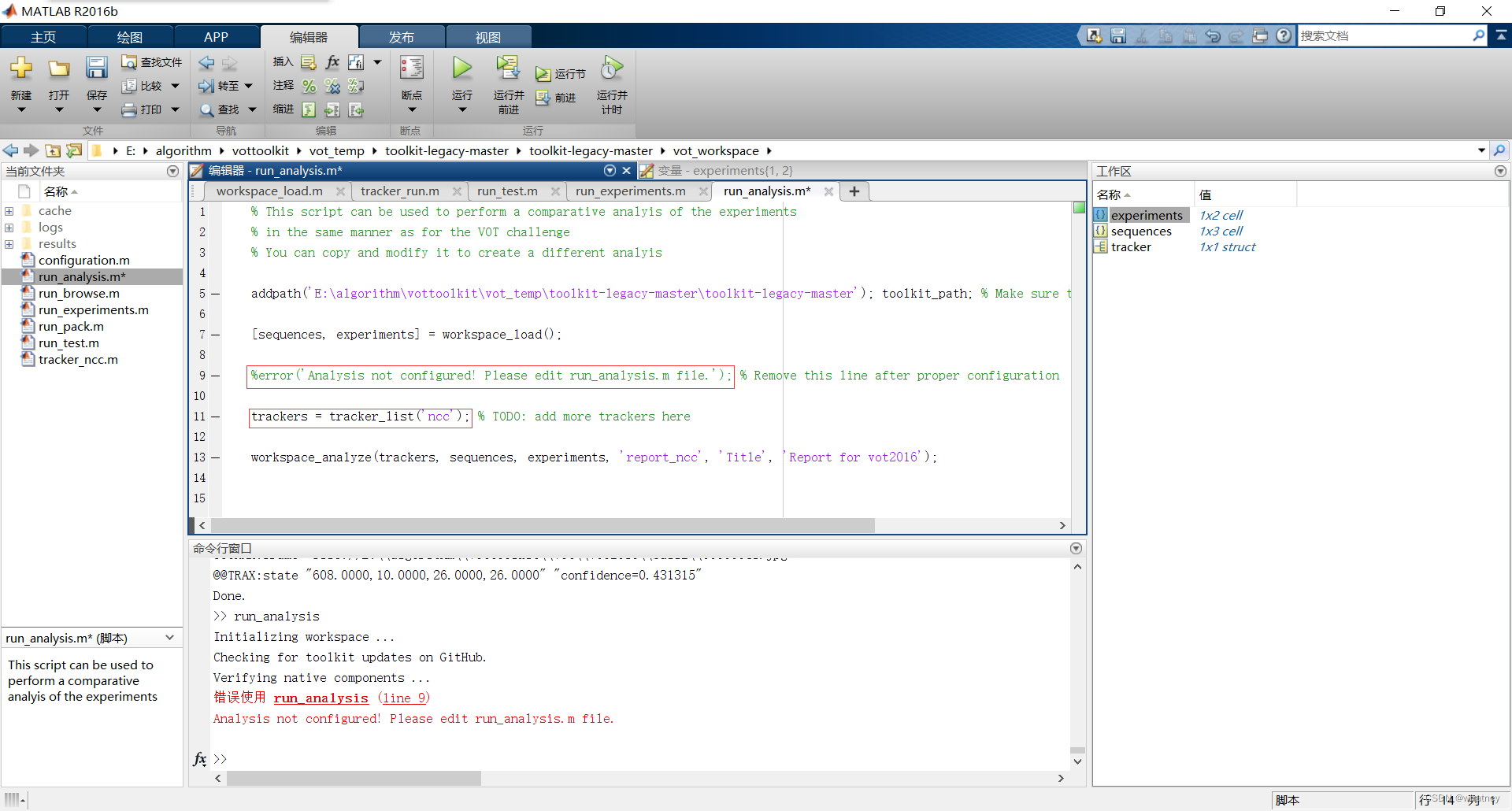Click the switch windows icon in quick access bar
1512x811 pixels.
[x=1260, y=35]
